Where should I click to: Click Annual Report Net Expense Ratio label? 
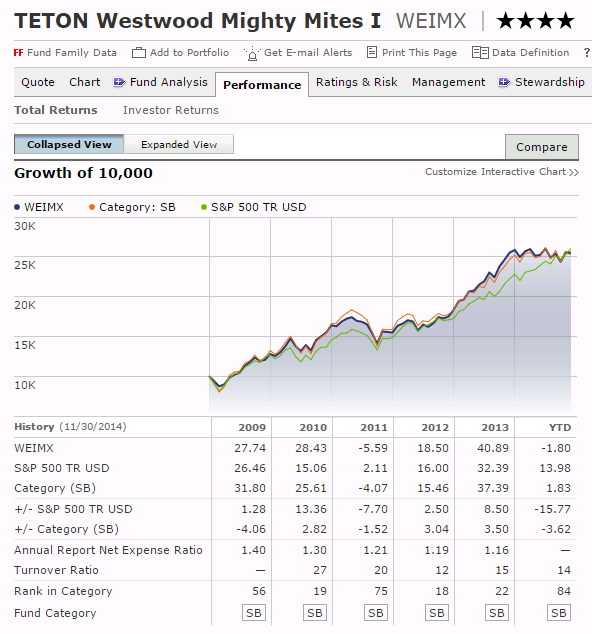[x=108, y=550]
